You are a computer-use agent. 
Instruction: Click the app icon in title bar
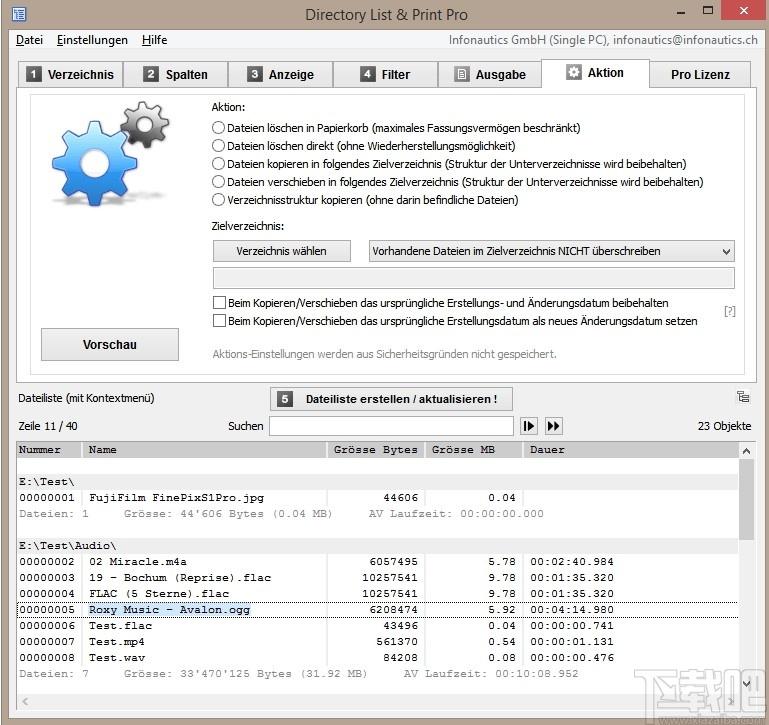[19, 14]
